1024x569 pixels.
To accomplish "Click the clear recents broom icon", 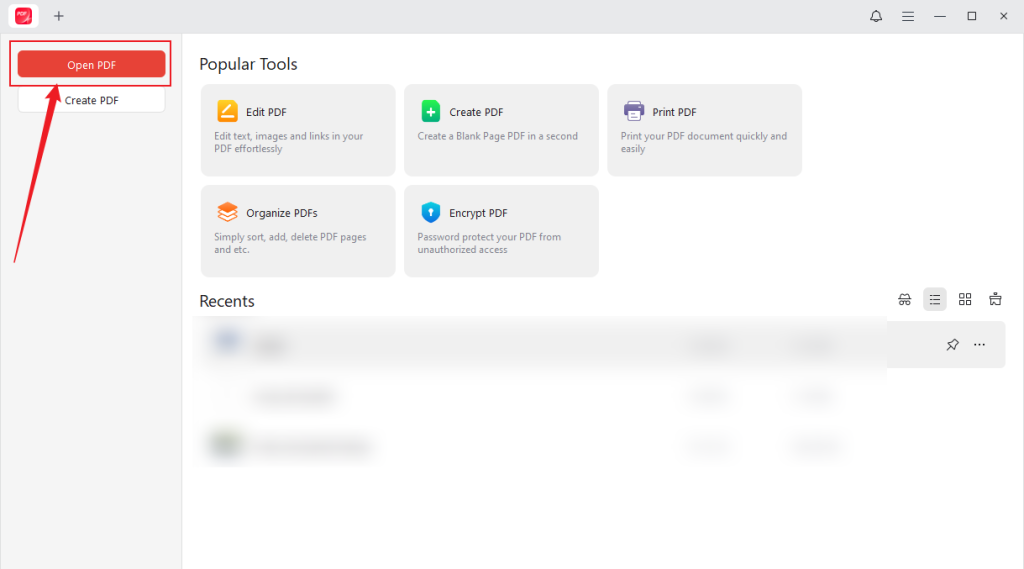I will 995,299.
